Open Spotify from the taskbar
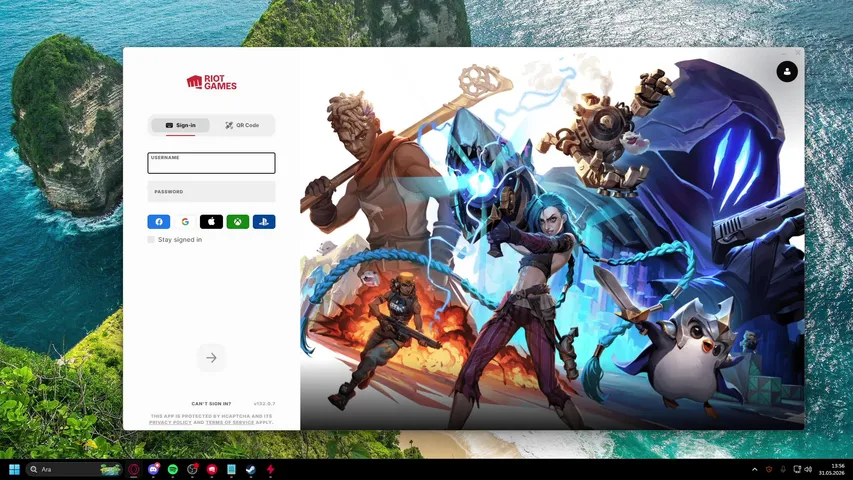This screenshot has width=853, height=480. tap(173, 469)
